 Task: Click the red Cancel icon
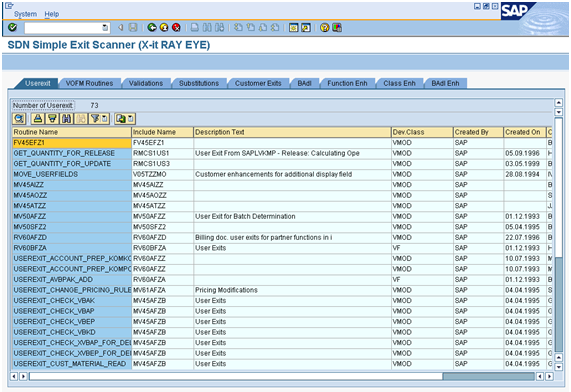tap(176, 27)
